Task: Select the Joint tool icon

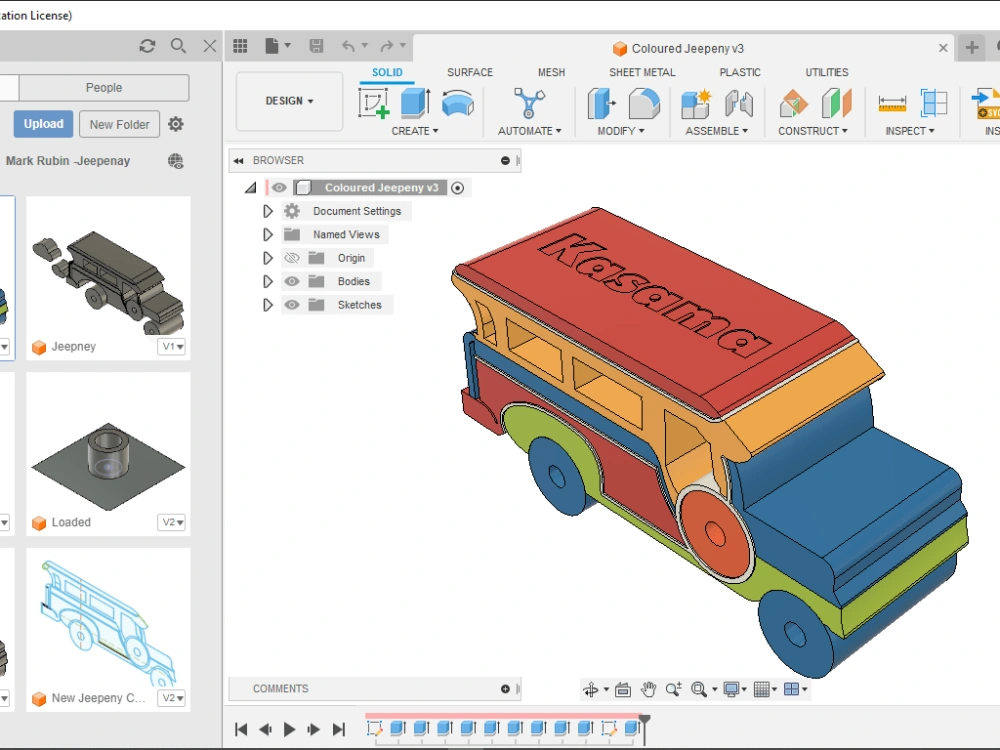Action: point(739,103)
